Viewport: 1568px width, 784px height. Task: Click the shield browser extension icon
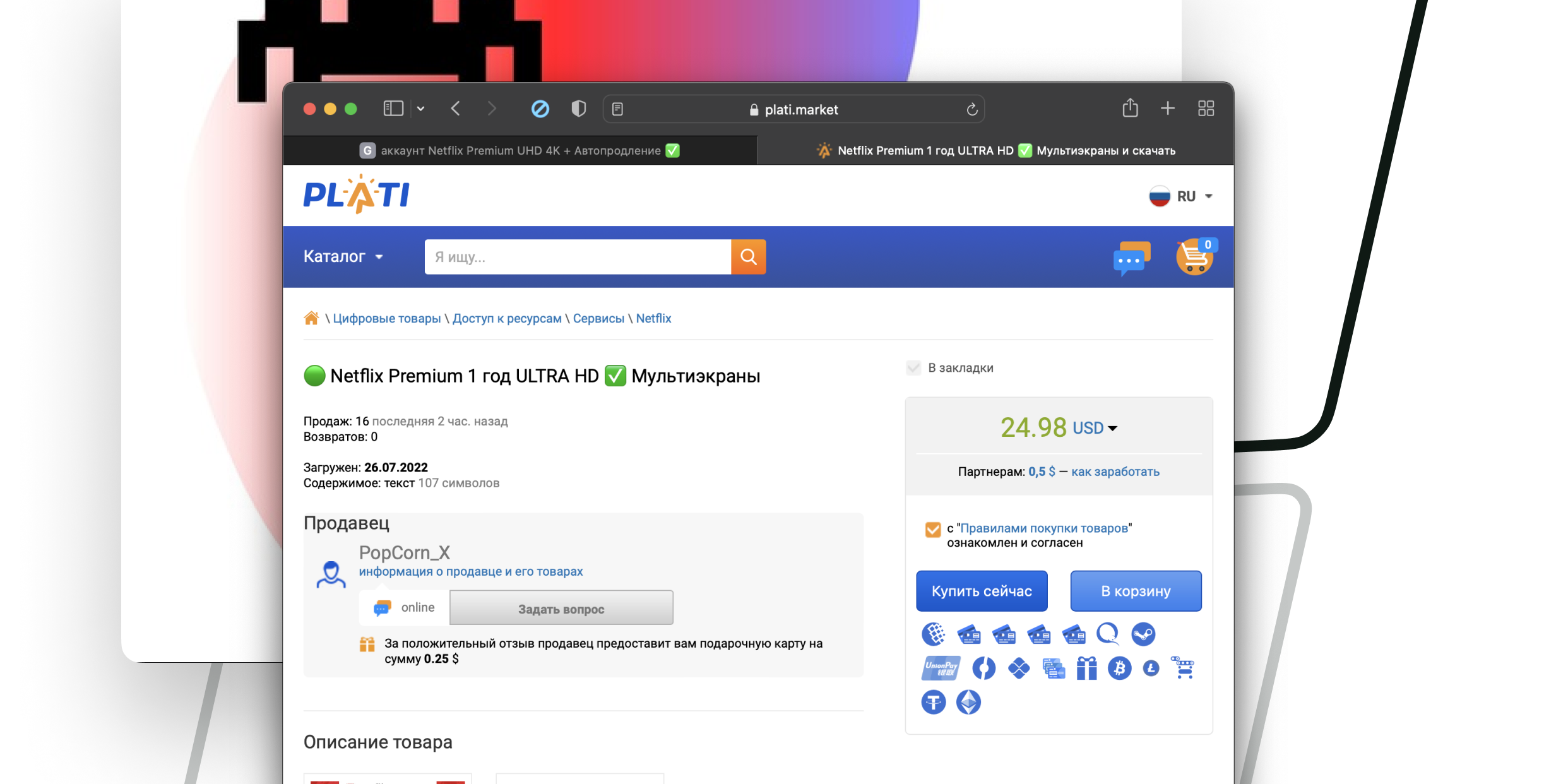[579, 109]
